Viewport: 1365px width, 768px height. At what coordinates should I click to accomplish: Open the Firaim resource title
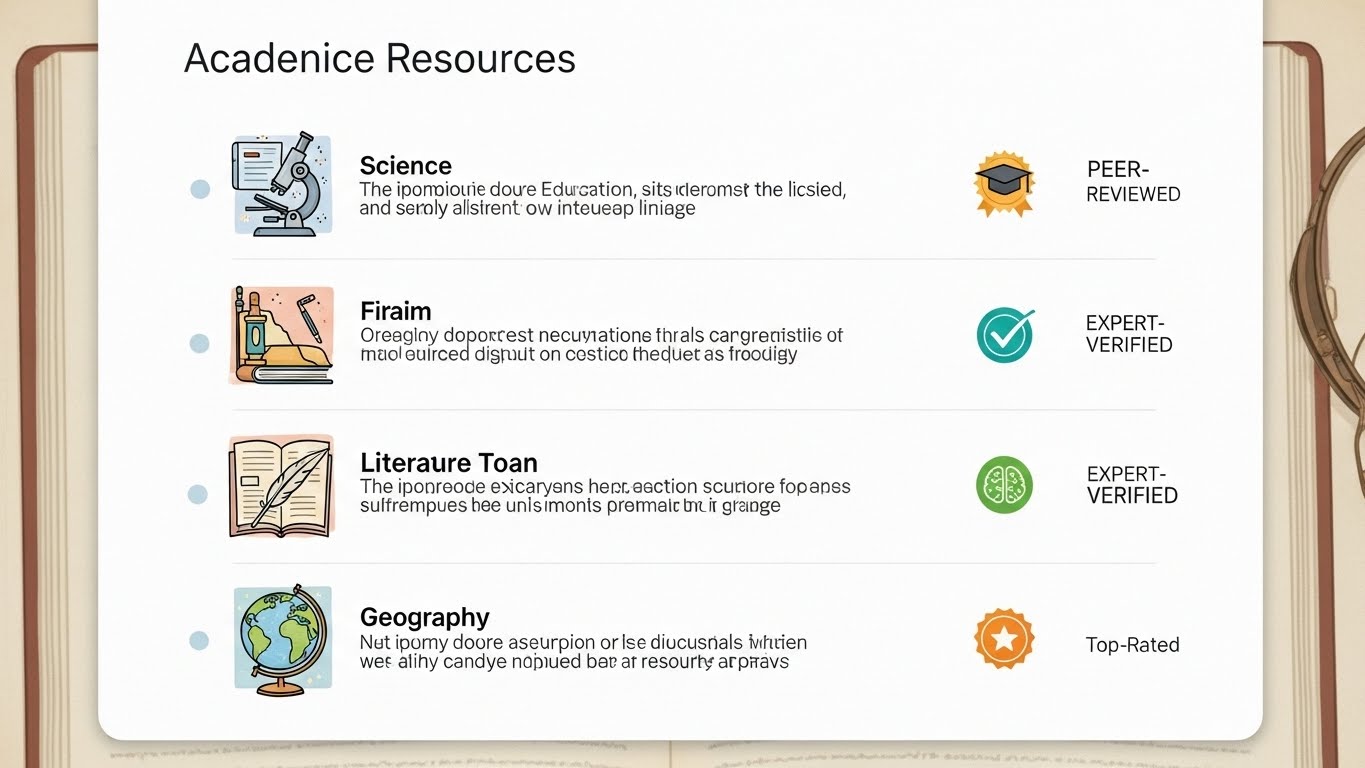395,311
